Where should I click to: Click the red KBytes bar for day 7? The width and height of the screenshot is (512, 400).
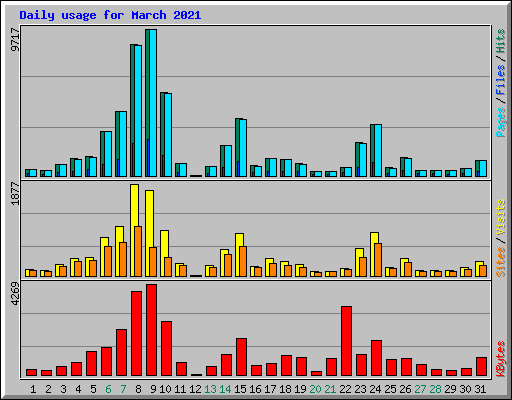(121, 353)
